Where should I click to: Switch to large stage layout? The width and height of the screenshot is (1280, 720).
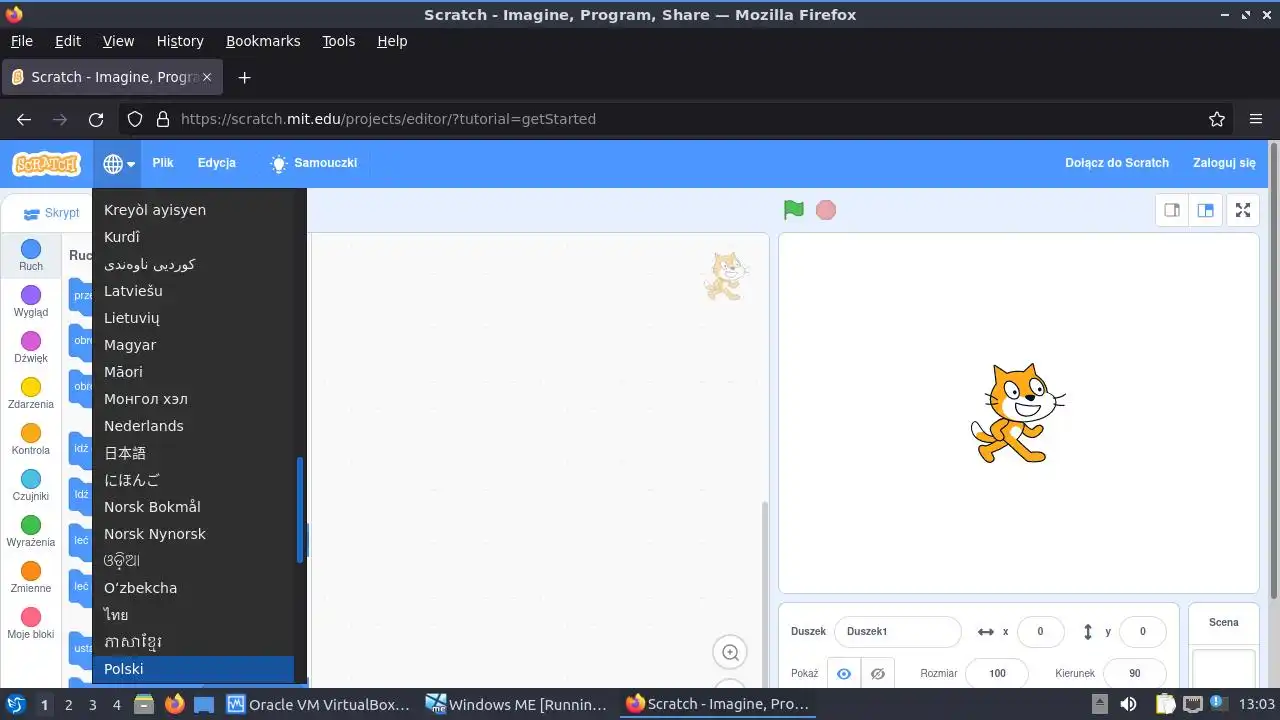1206,210
